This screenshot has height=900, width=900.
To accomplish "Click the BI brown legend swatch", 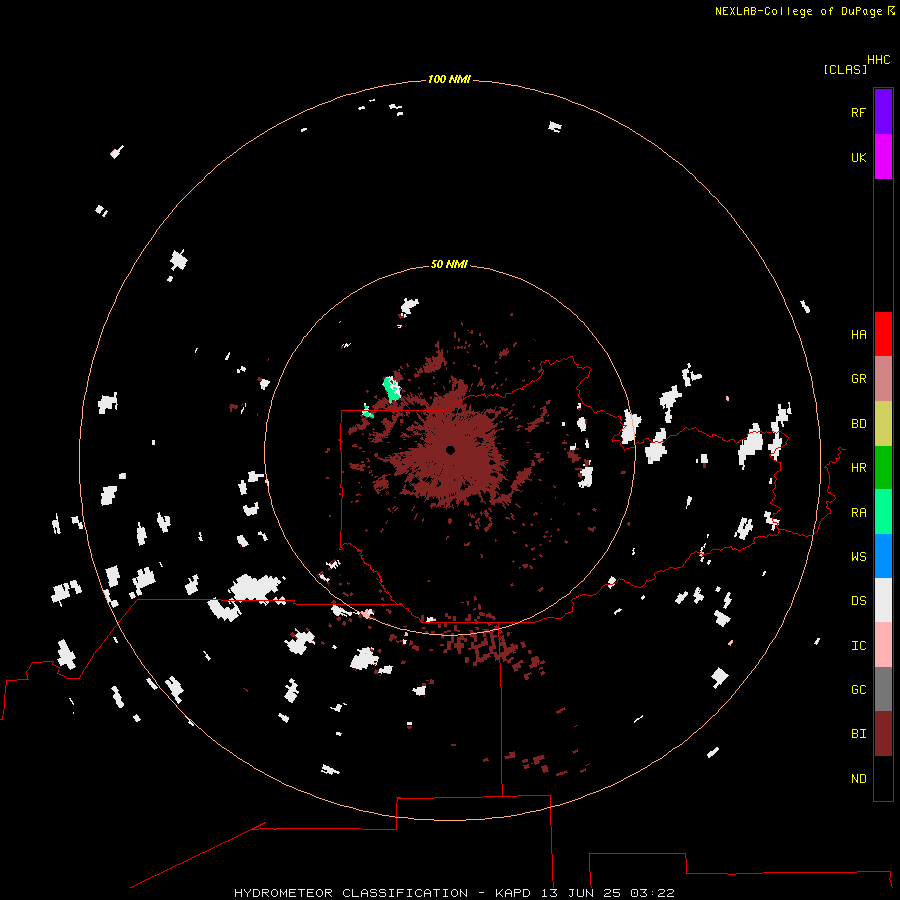I will [x=883, y=734].
